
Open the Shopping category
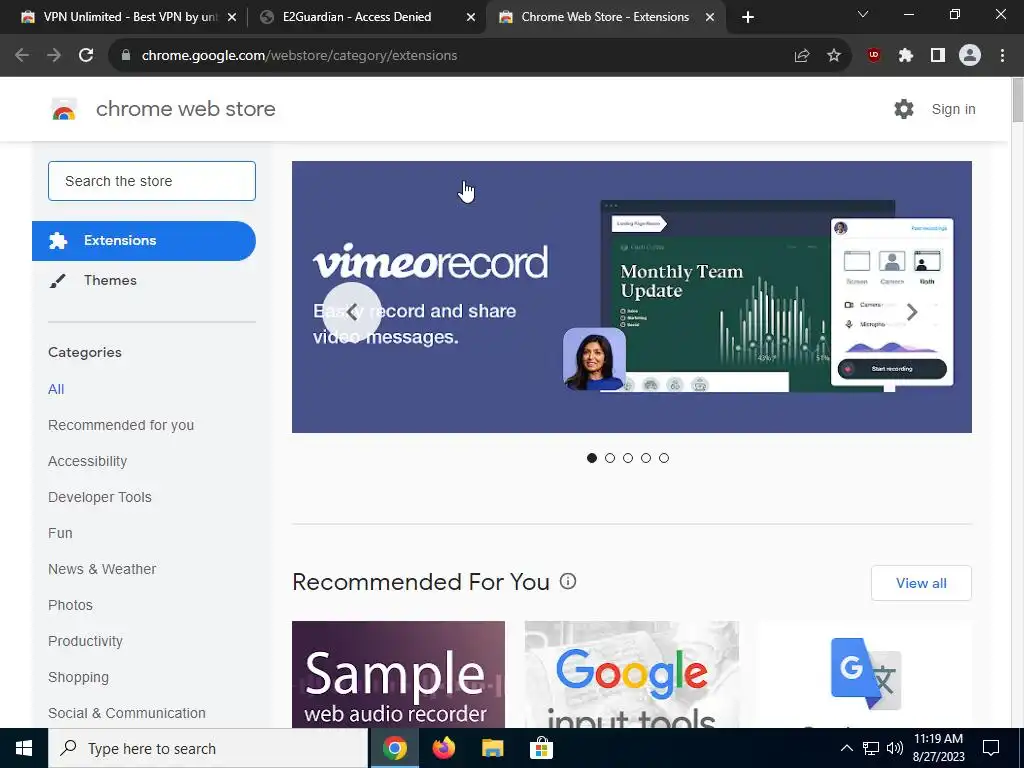(78, 677)
